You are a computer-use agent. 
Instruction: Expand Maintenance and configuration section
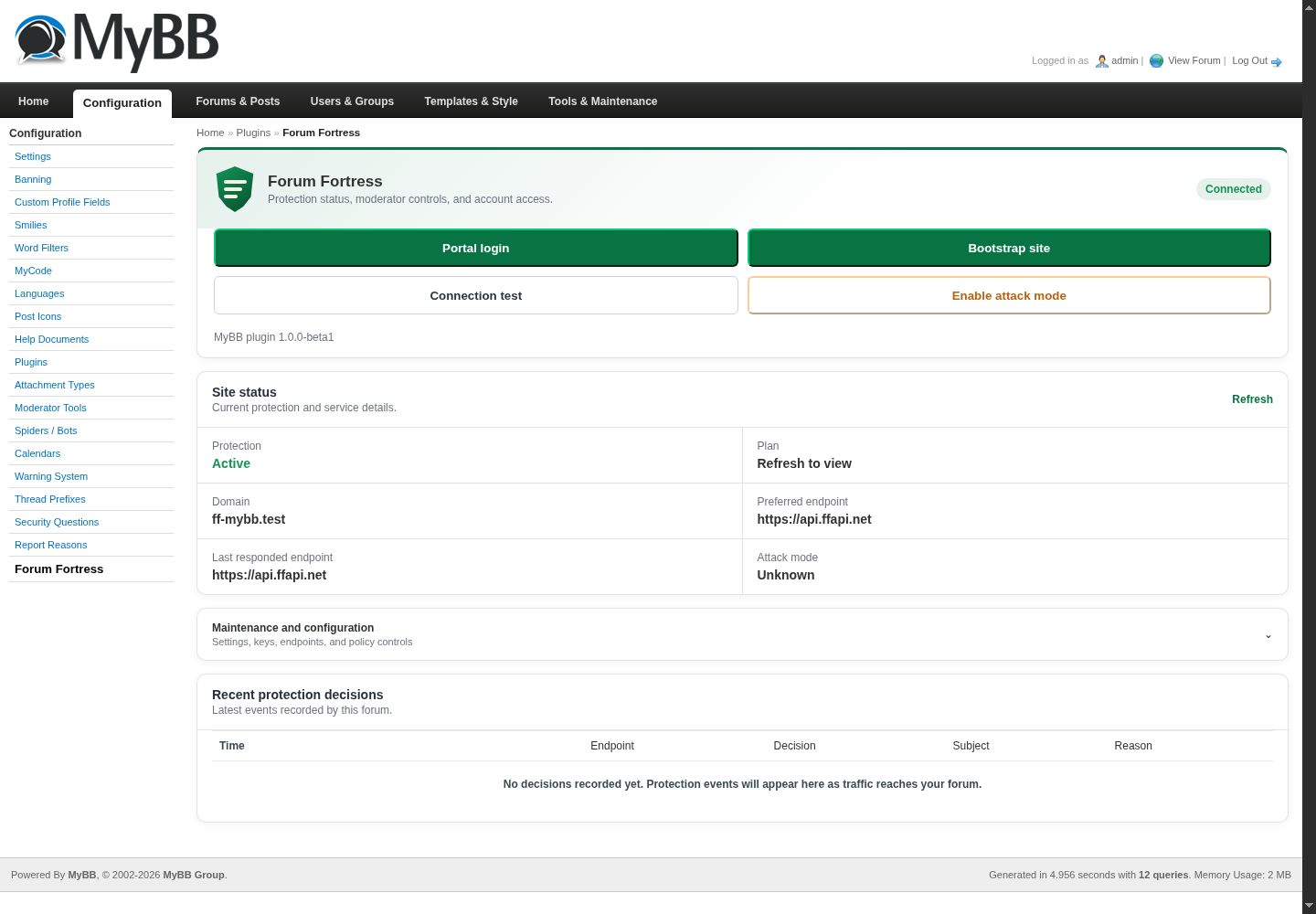pos(742,634)
